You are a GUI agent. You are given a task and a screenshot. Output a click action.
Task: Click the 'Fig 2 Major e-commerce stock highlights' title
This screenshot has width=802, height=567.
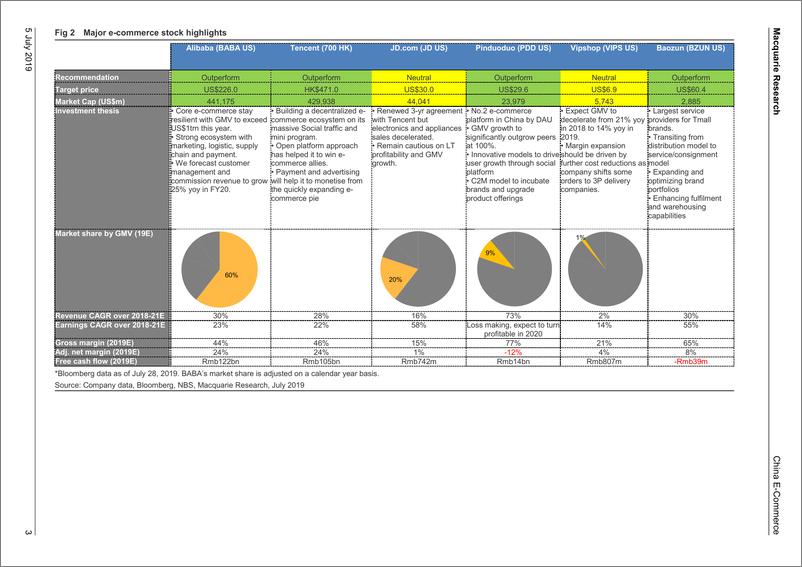click(x=141, y=33)
